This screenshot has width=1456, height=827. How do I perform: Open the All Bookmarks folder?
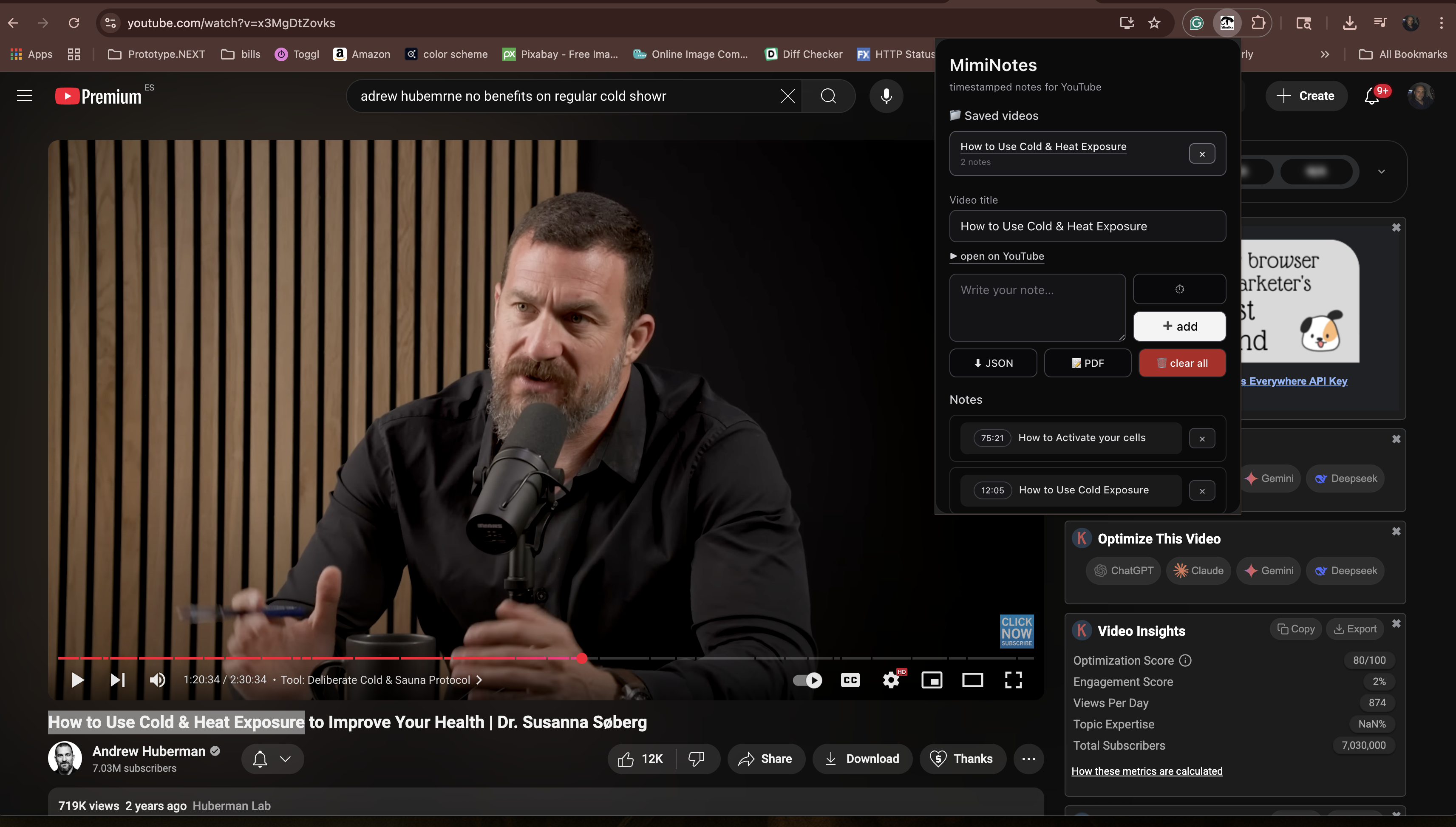(1403, 54)
